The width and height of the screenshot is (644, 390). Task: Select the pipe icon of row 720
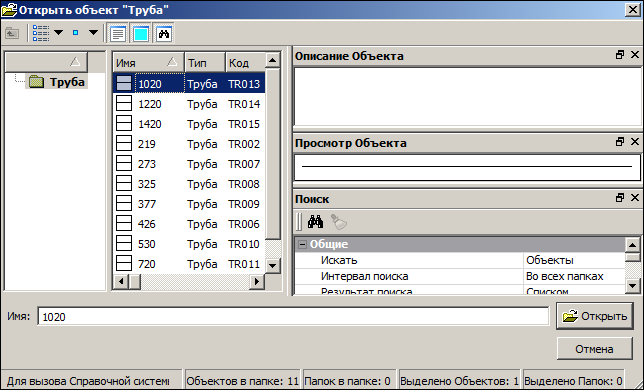click(x=124, y=264)
